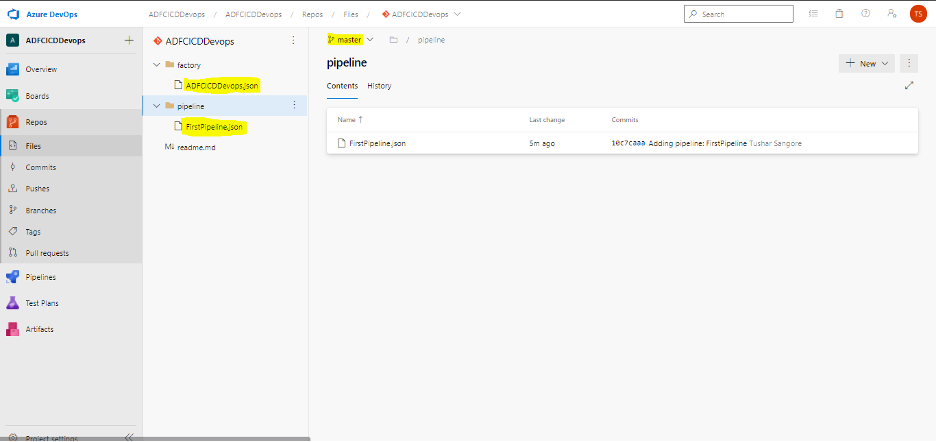Click the Repos icon
The height and width of the screenshot is (442, 936).
13,122
